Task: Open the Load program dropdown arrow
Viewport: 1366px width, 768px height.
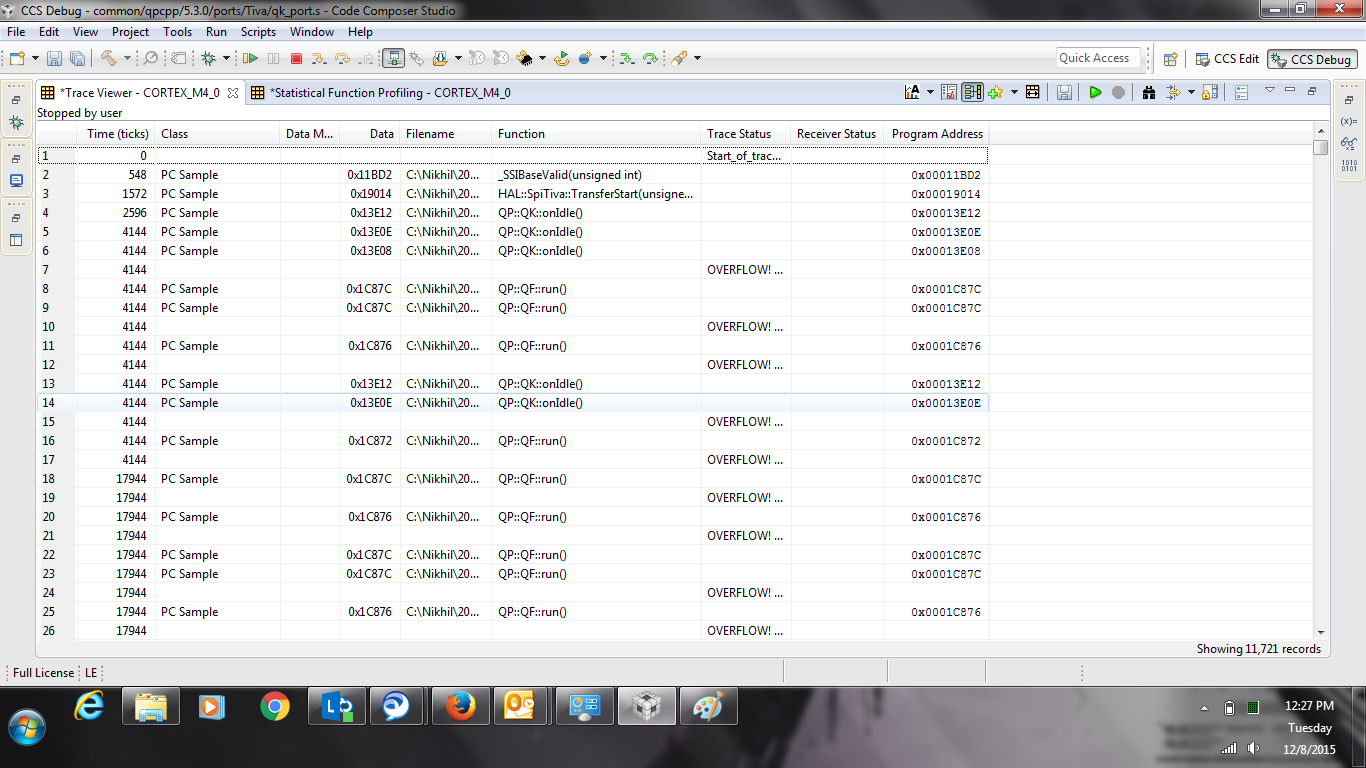Action: [x=458, y=59]
